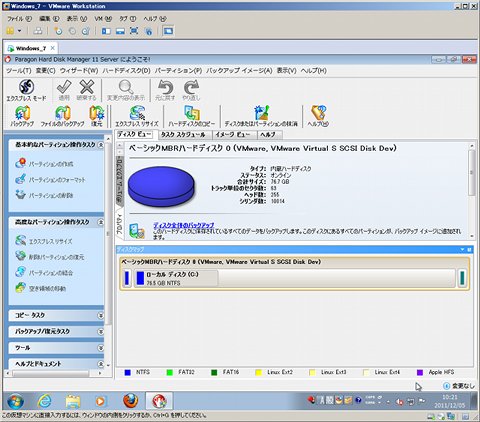Start the バックアップ (Backup) toolbar icon
The height and width of the screenshot is (422, 480).
[x=22, y=113]
